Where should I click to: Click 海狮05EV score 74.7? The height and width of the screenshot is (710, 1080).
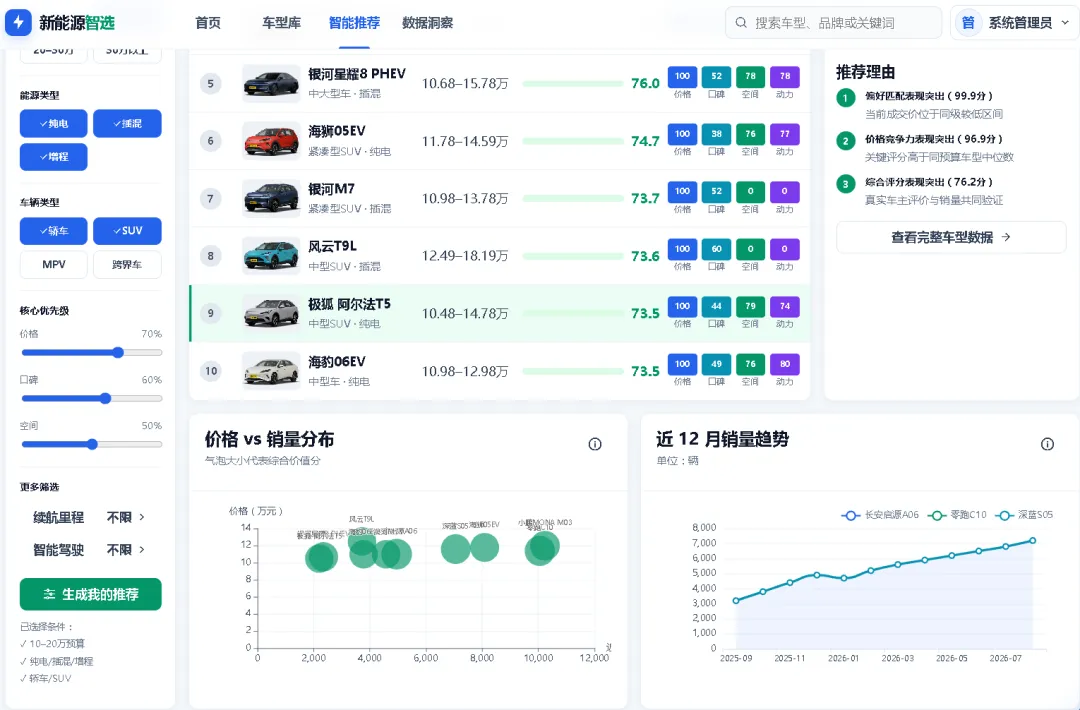[645, 141]
